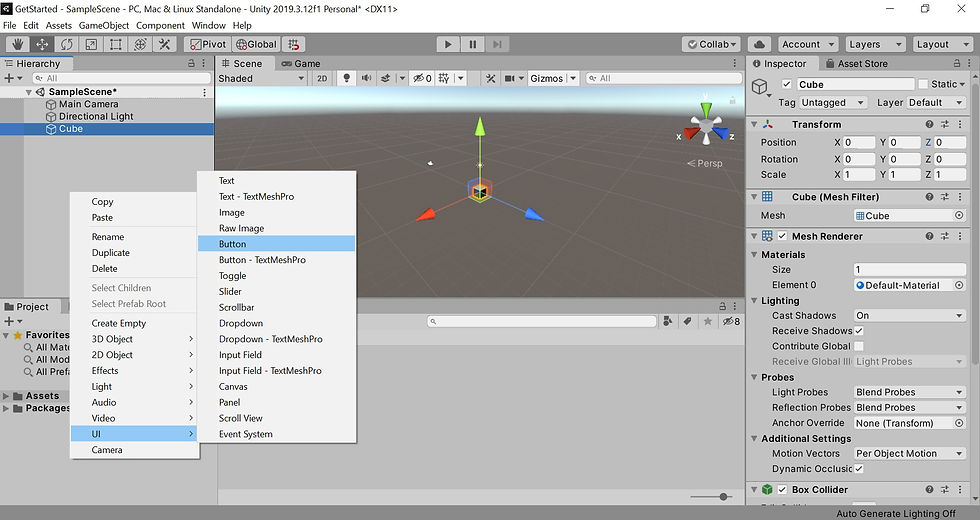Switch to the Game tab
Viewport: 980px width, 520px height.
coord(301,63)
